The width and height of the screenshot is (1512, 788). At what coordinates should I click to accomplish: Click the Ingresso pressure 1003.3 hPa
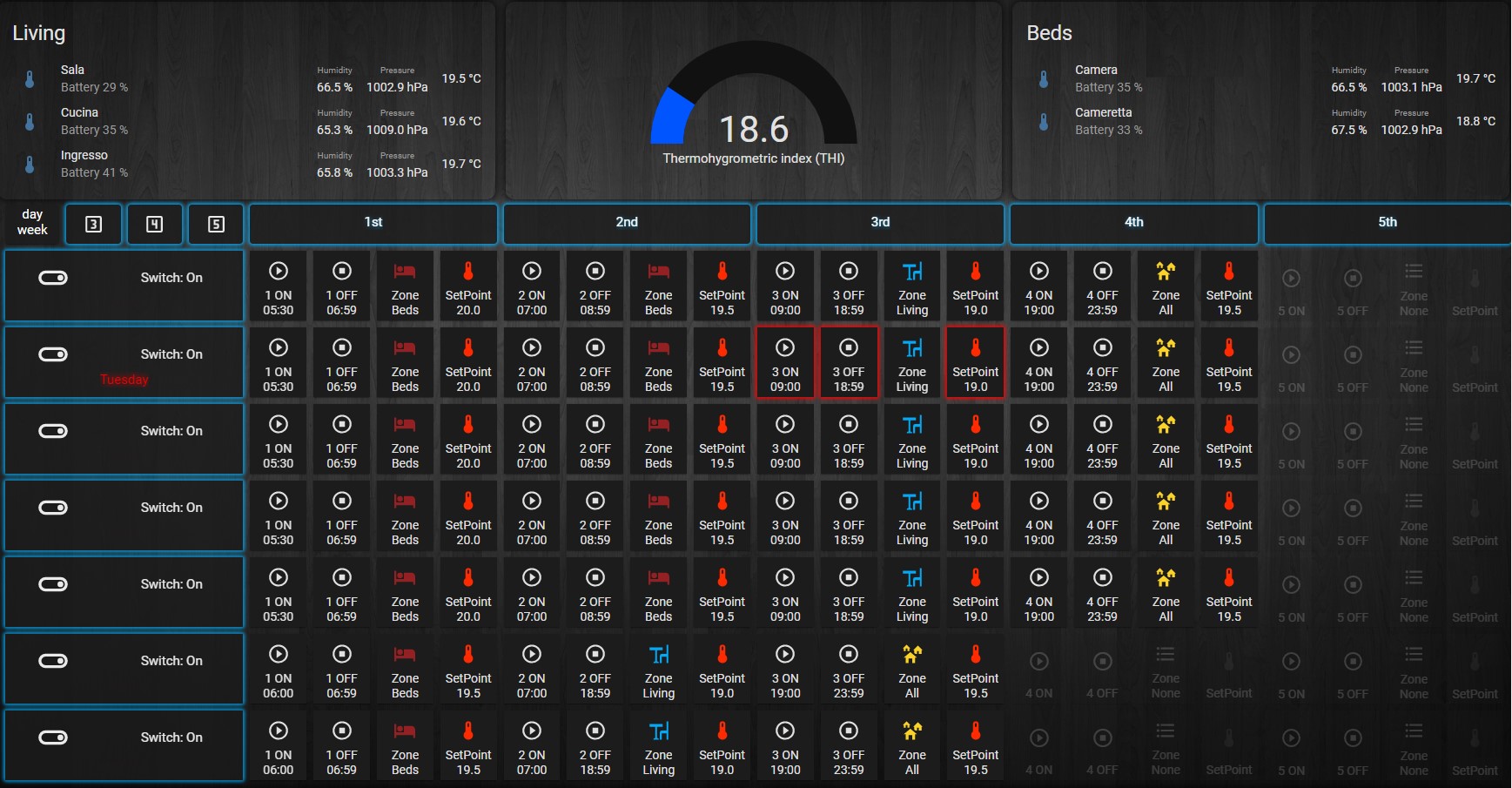[397, 172]
